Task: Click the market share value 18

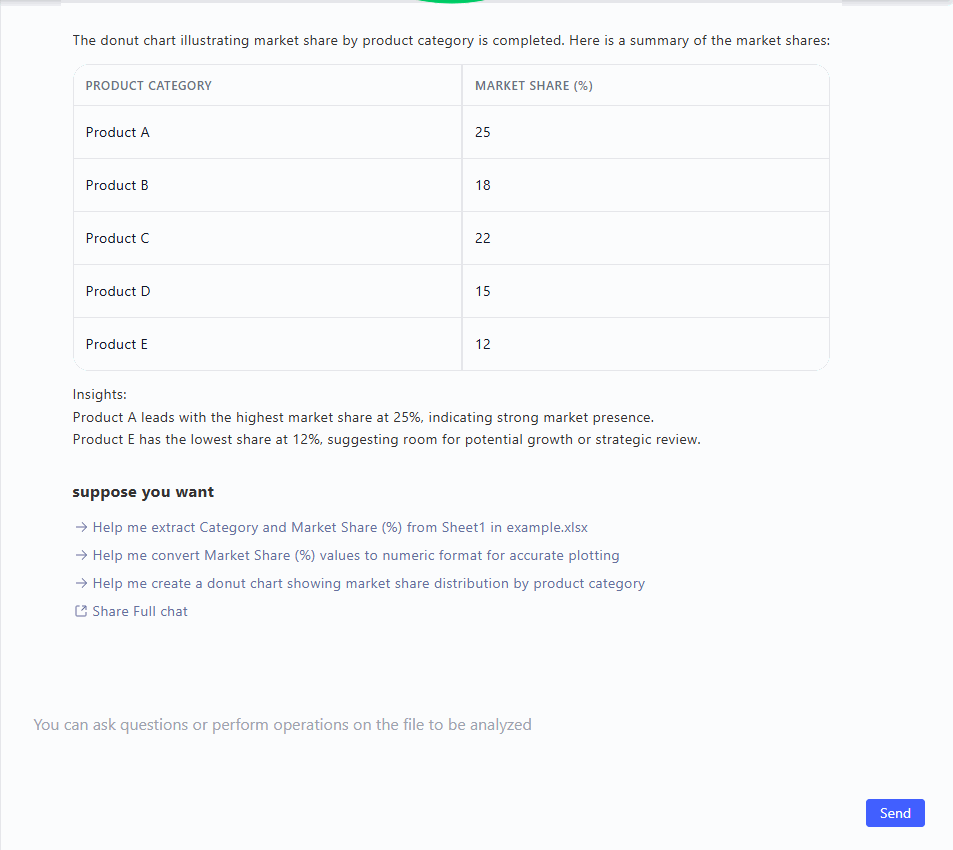Action: point(483,185)
